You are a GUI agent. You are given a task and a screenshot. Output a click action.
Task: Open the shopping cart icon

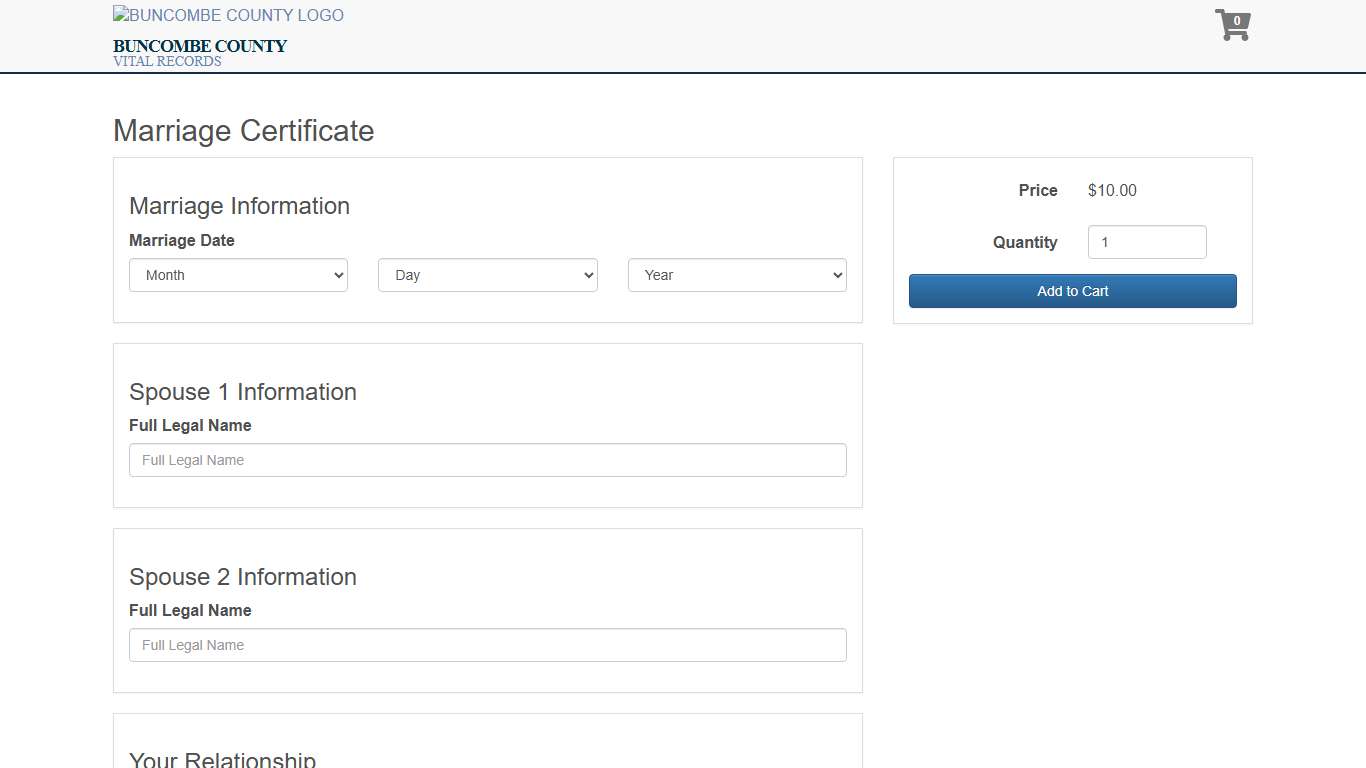tap(1229, 28)
